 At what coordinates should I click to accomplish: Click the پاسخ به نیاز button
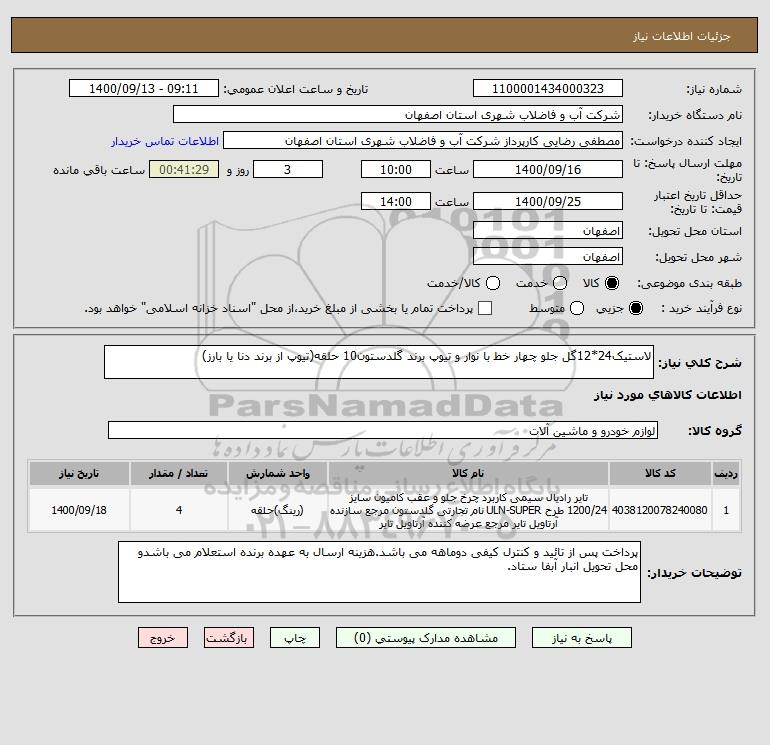(581, 638)
